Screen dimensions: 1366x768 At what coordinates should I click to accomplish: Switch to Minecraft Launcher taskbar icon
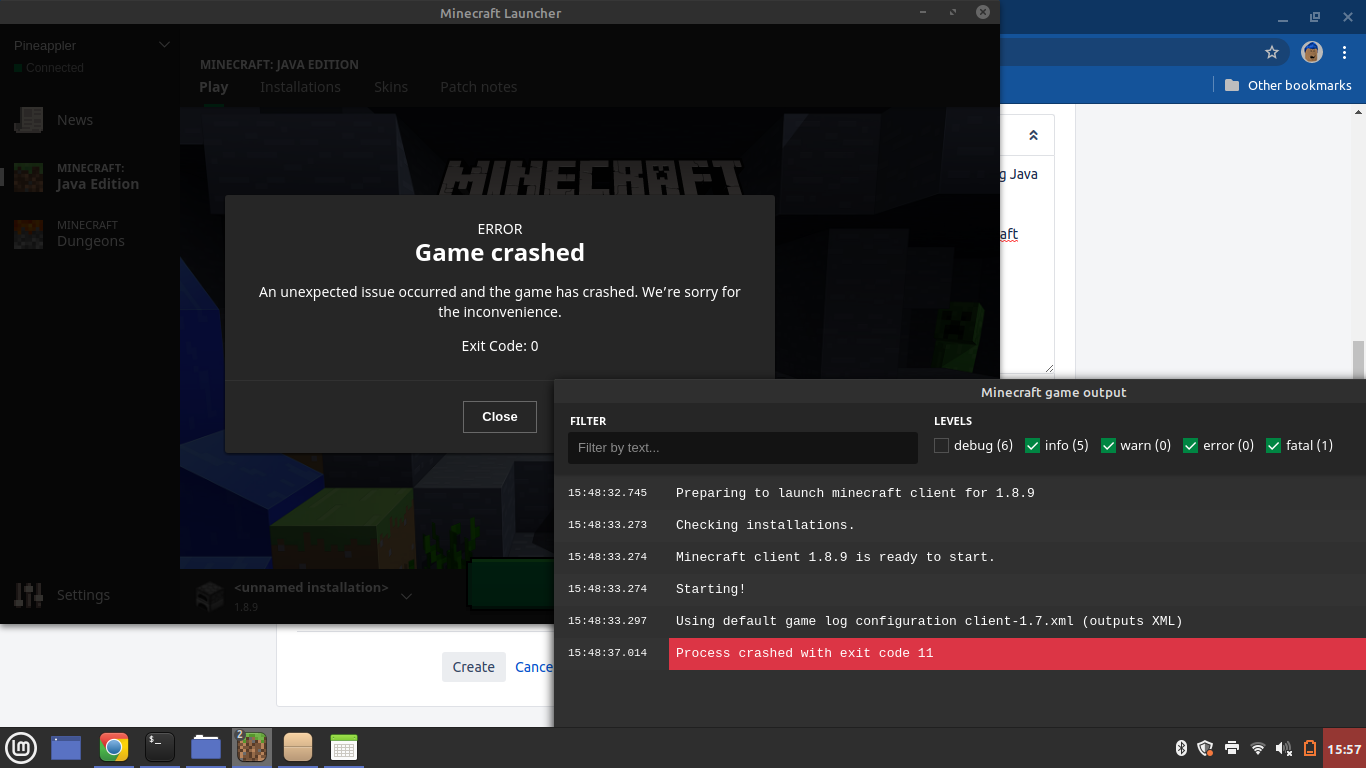point(252,747)
